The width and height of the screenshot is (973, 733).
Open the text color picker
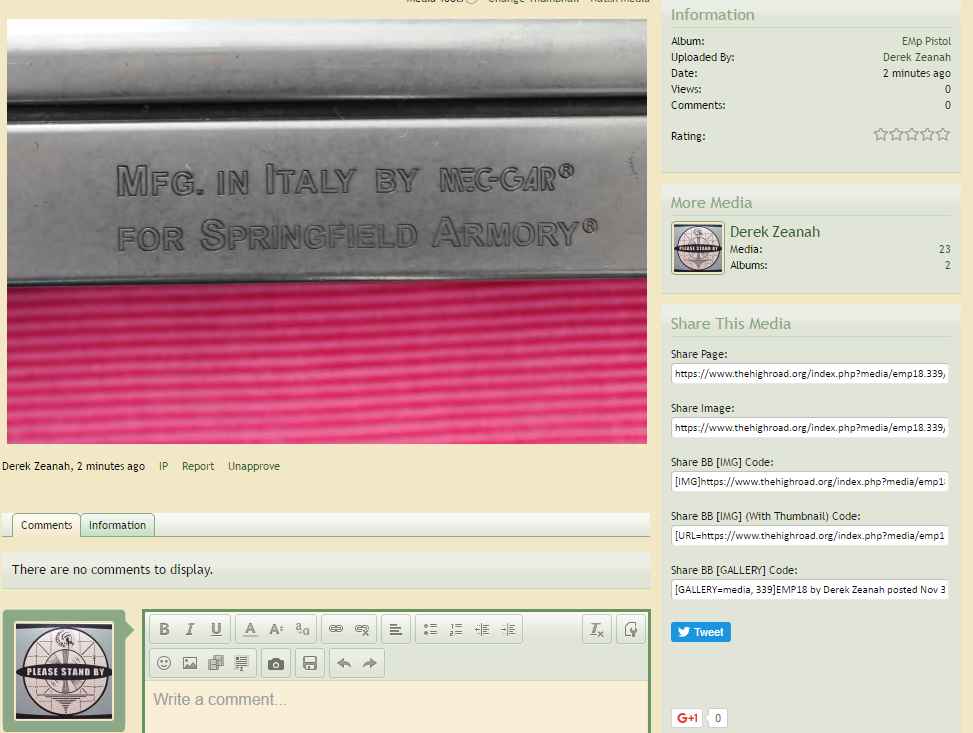[x=250, y=629]
